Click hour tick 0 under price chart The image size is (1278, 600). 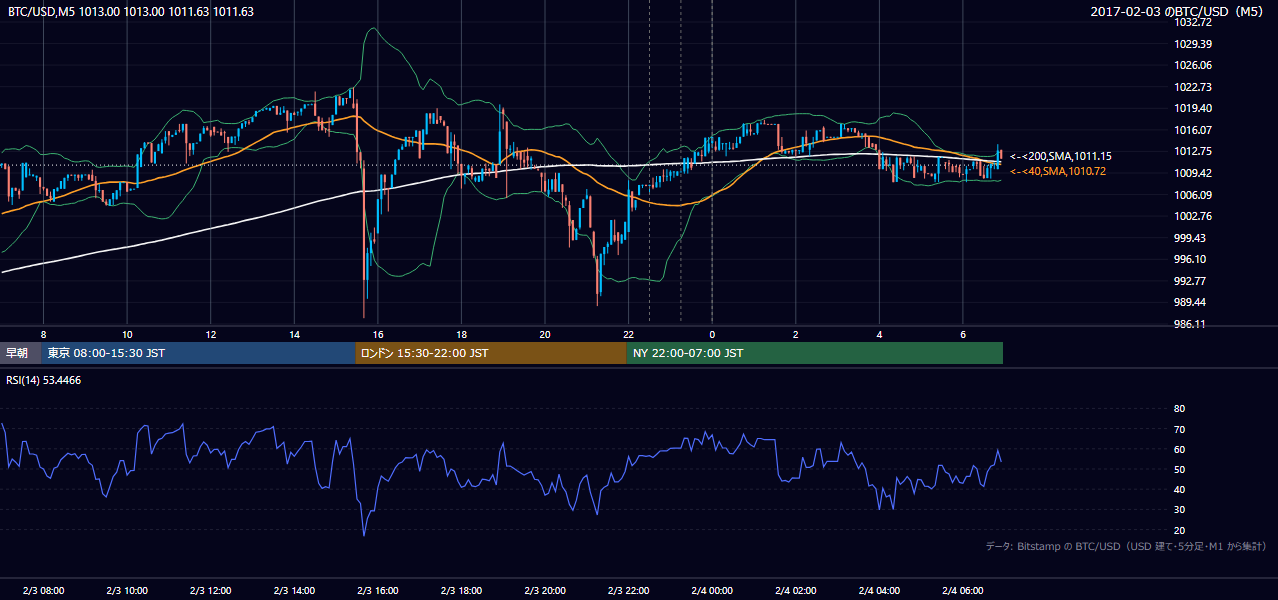pos(712,334)
